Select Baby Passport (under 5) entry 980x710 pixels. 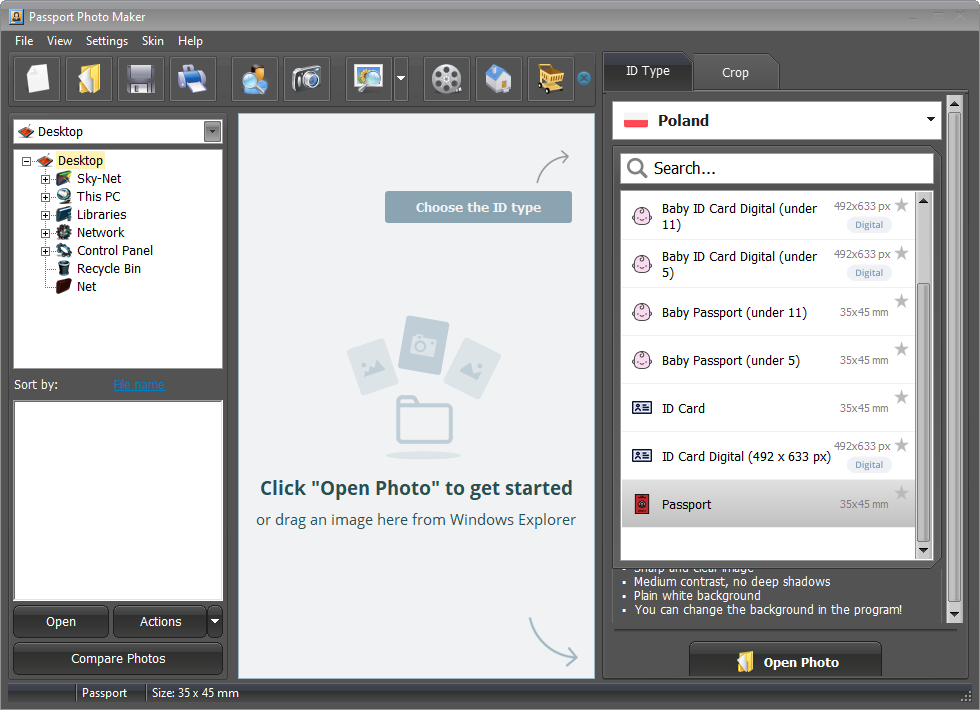coord(768,360)
